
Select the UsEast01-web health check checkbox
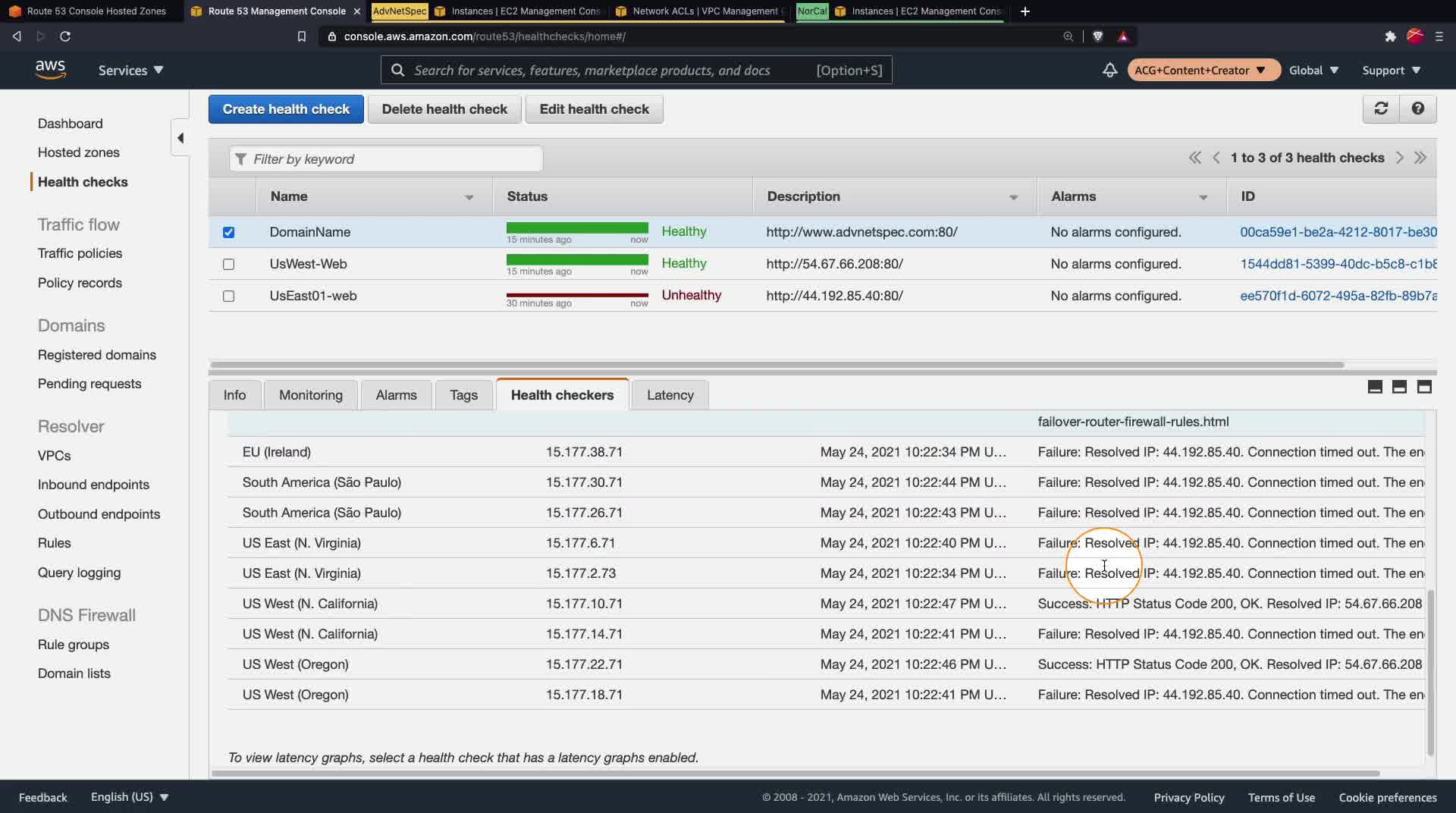pyautogui.click(x=228, y=296)
